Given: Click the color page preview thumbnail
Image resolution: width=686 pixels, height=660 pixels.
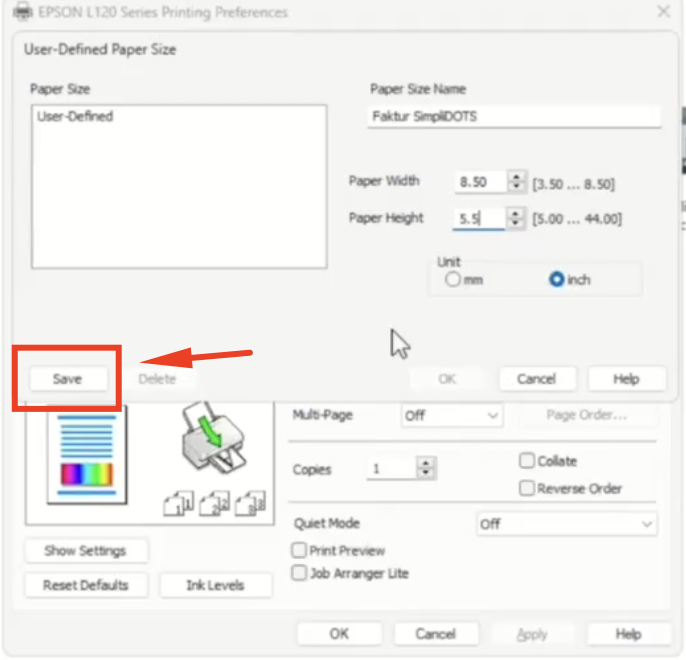Looking at the screenshot, I should (86, 456).
